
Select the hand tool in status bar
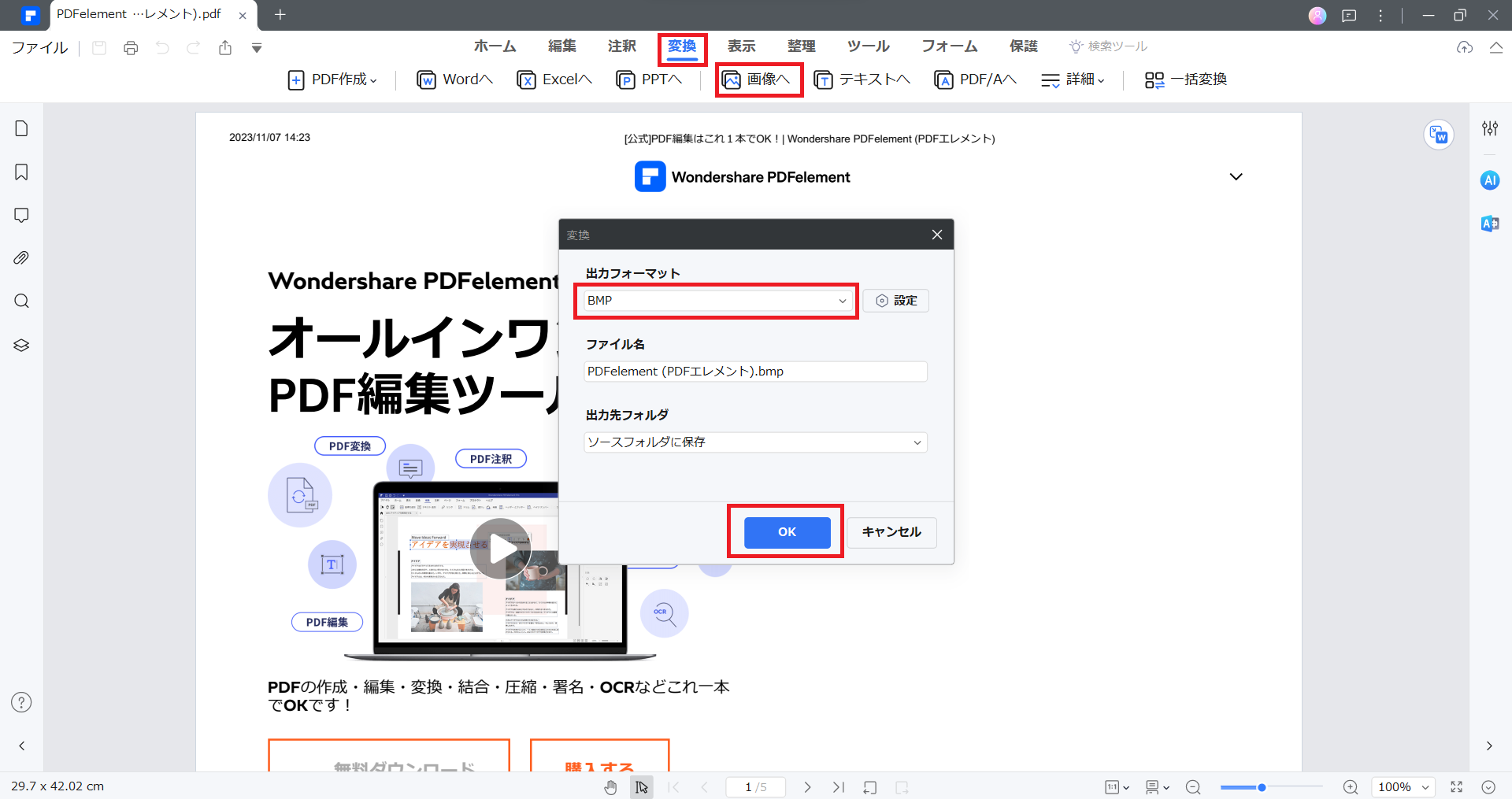[610, 787]
